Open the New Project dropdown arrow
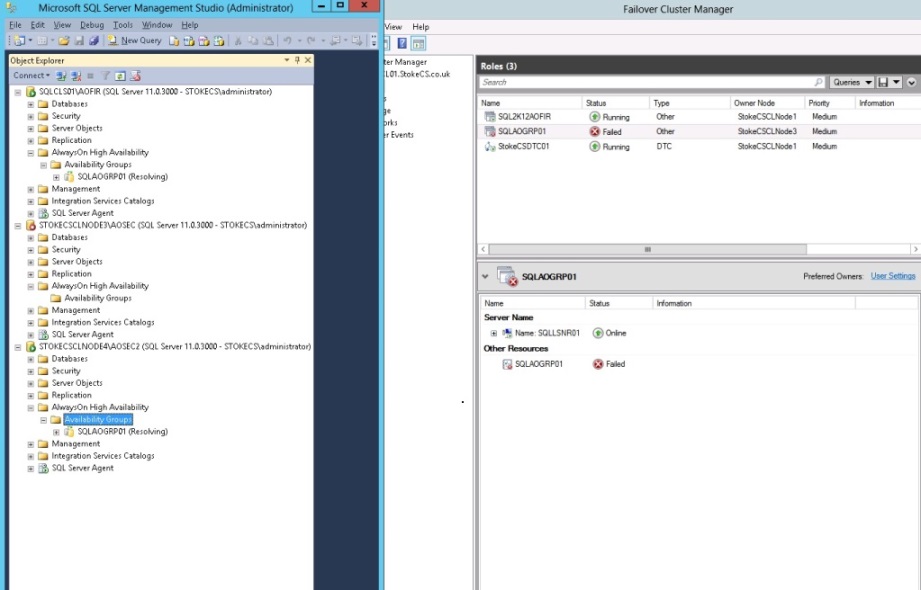The width and height of the screenshot is (921, 590). click(x=30, y=41)
